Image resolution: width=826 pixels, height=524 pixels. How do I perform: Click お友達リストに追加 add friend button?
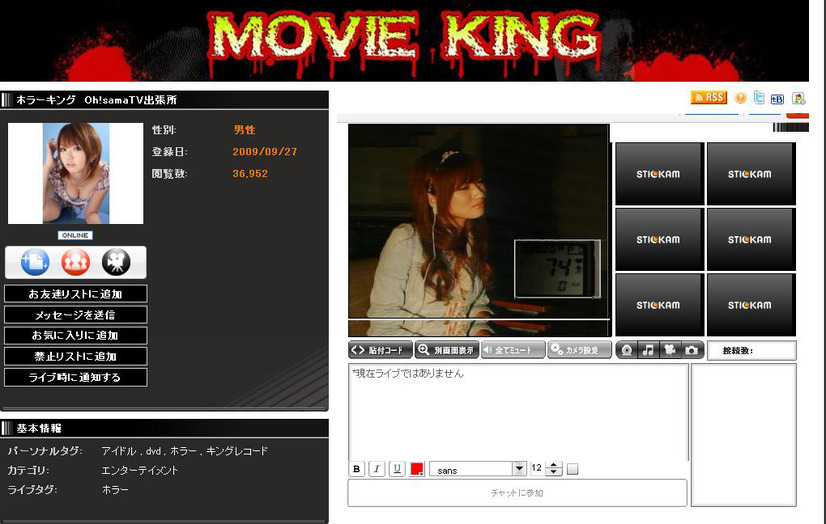pyautogui.click(x=75, y=294)
